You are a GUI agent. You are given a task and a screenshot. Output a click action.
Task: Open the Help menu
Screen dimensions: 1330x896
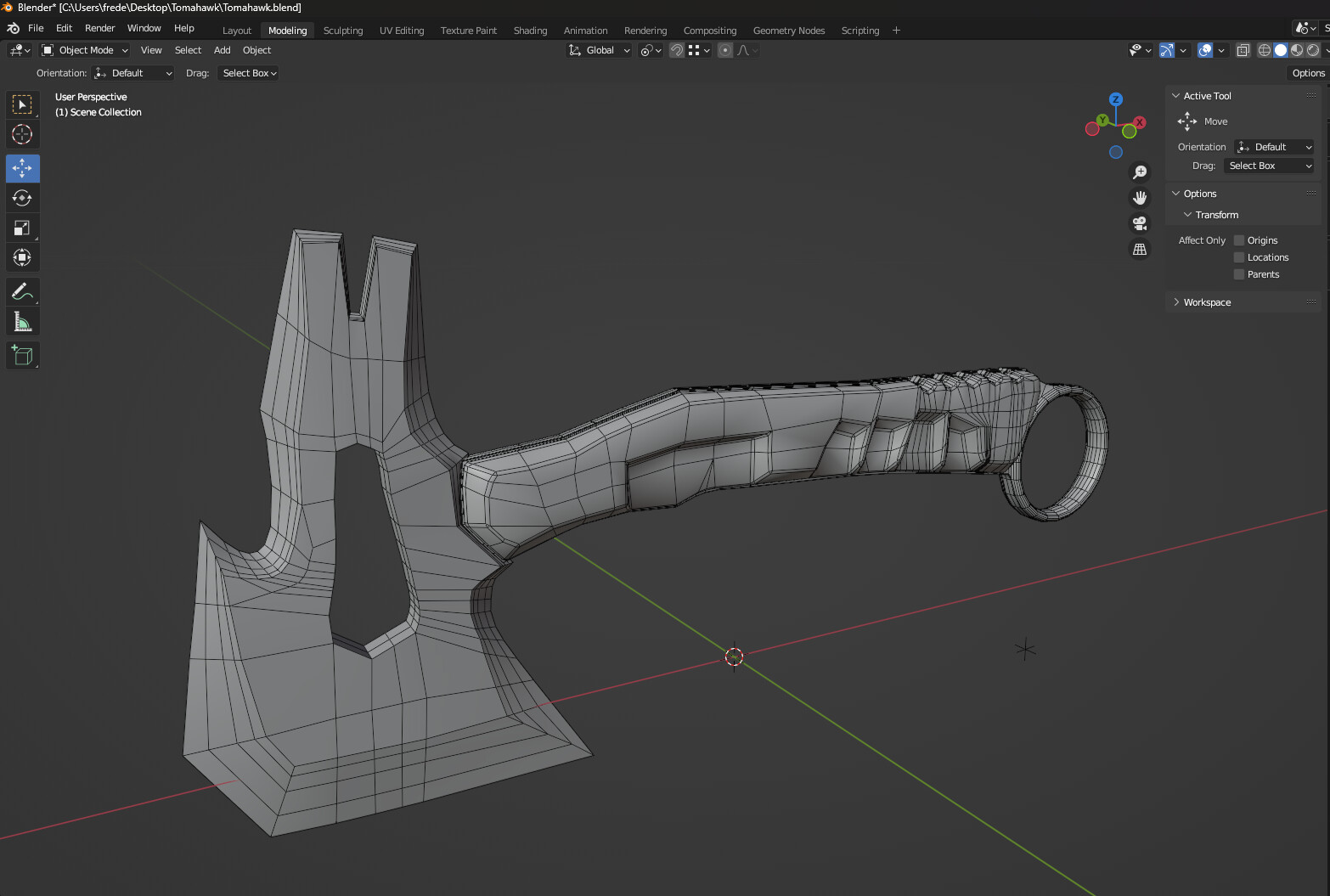pos(183,28)
